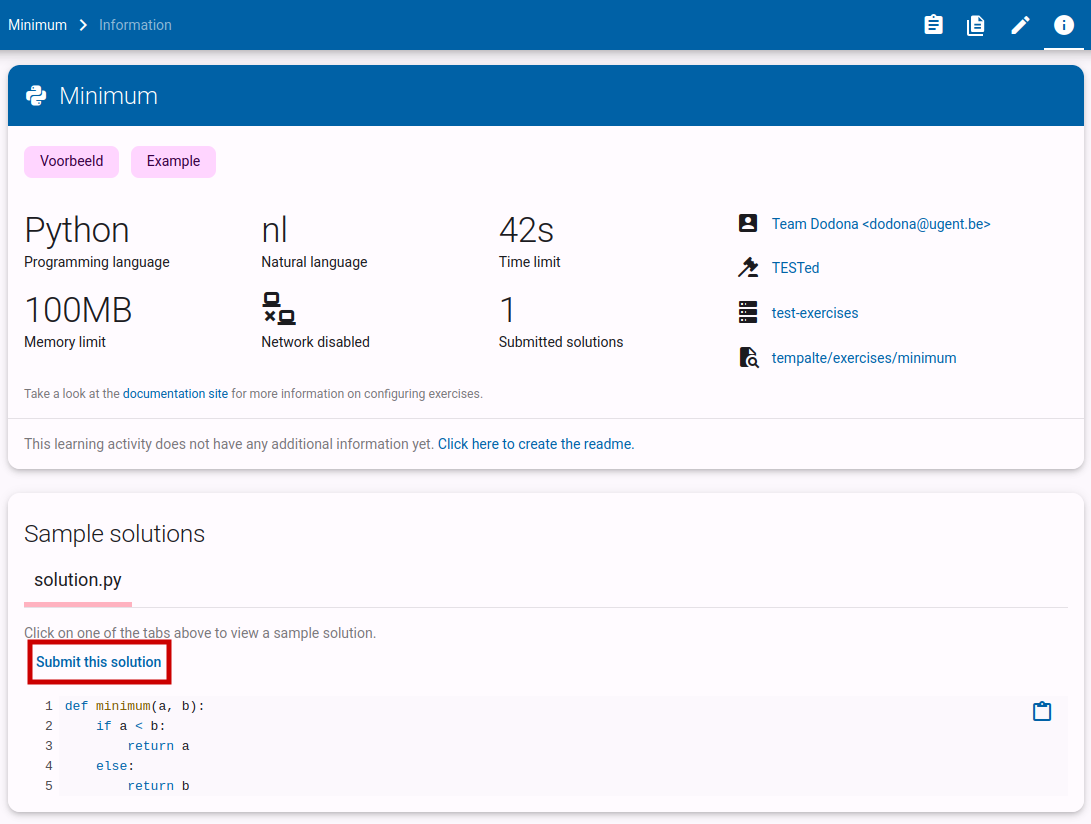Follow the documentation site link
Viewport: 1091px width, 824px height.
pos(175,394)
